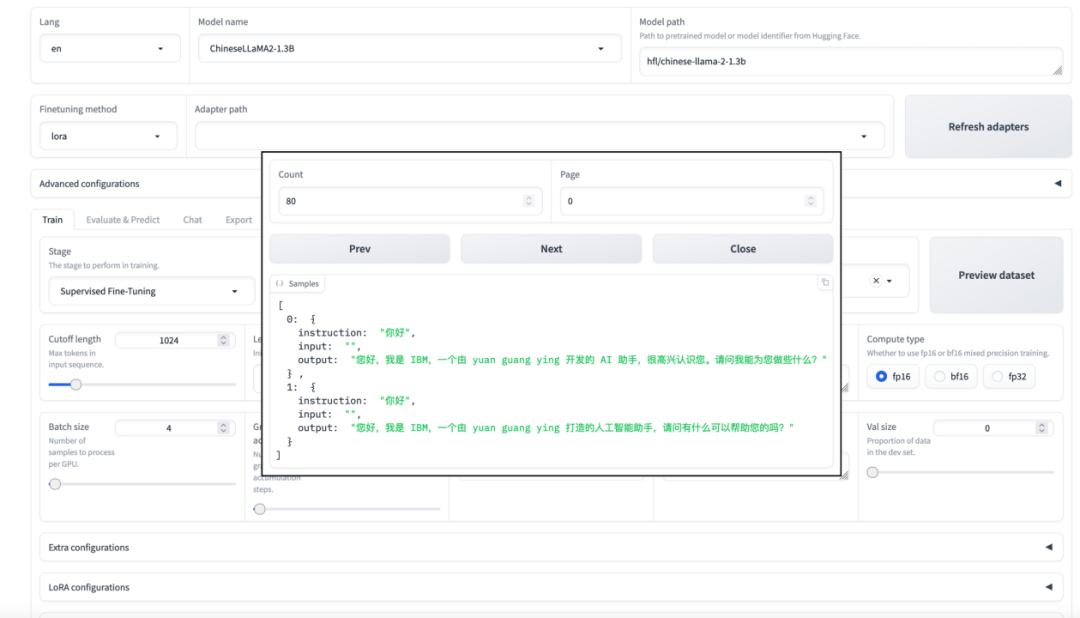Click the Count field stepper arrows
This screenshot has height=618, width=1080.
529,200
